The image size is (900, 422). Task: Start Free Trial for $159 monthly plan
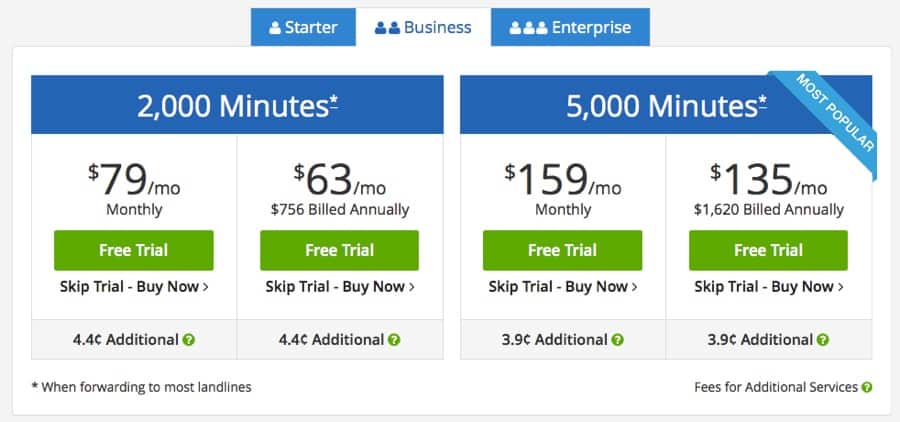(562, 250)
